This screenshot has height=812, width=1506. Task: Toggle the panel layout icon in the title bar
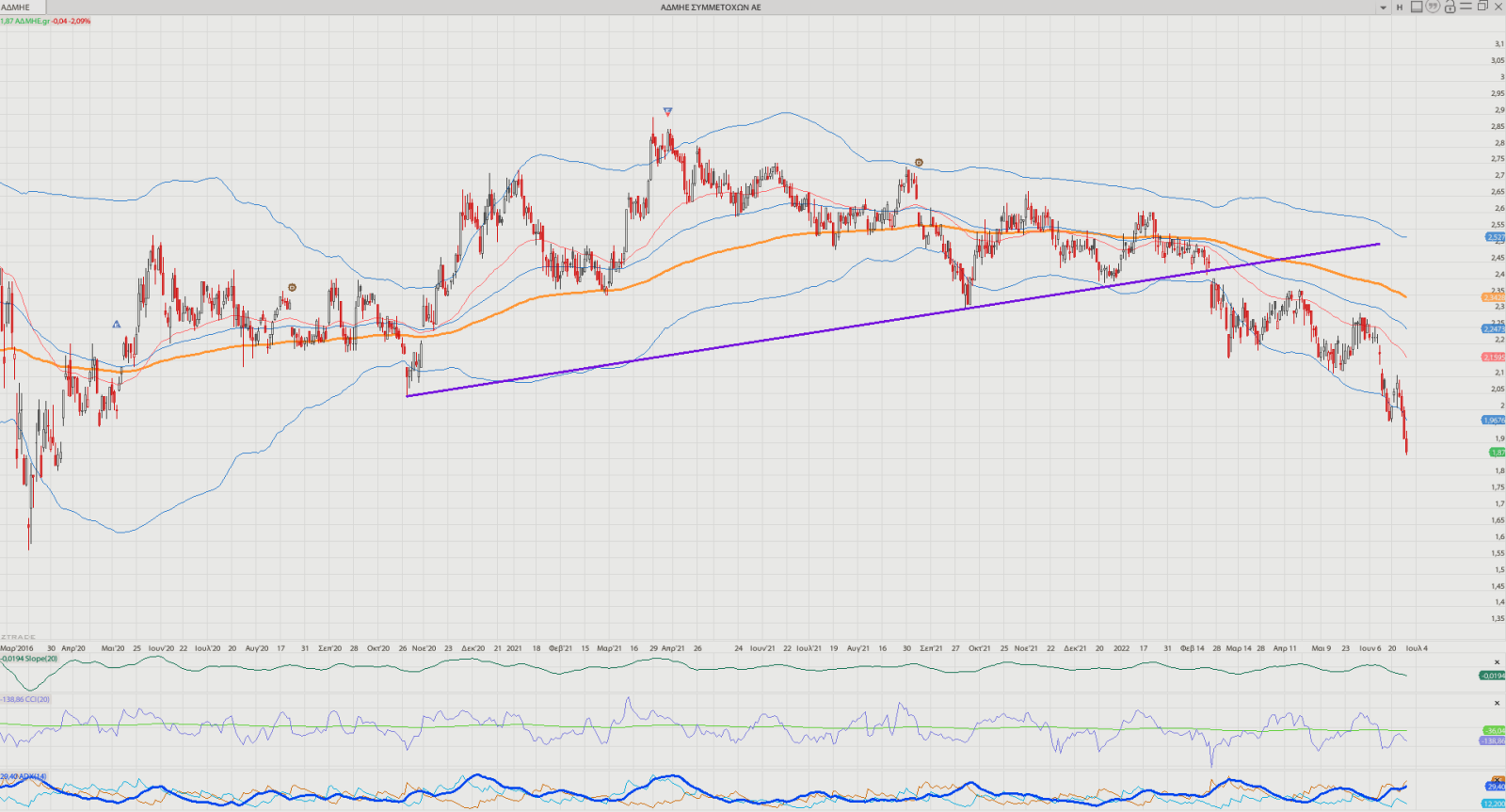point(1417,7)
